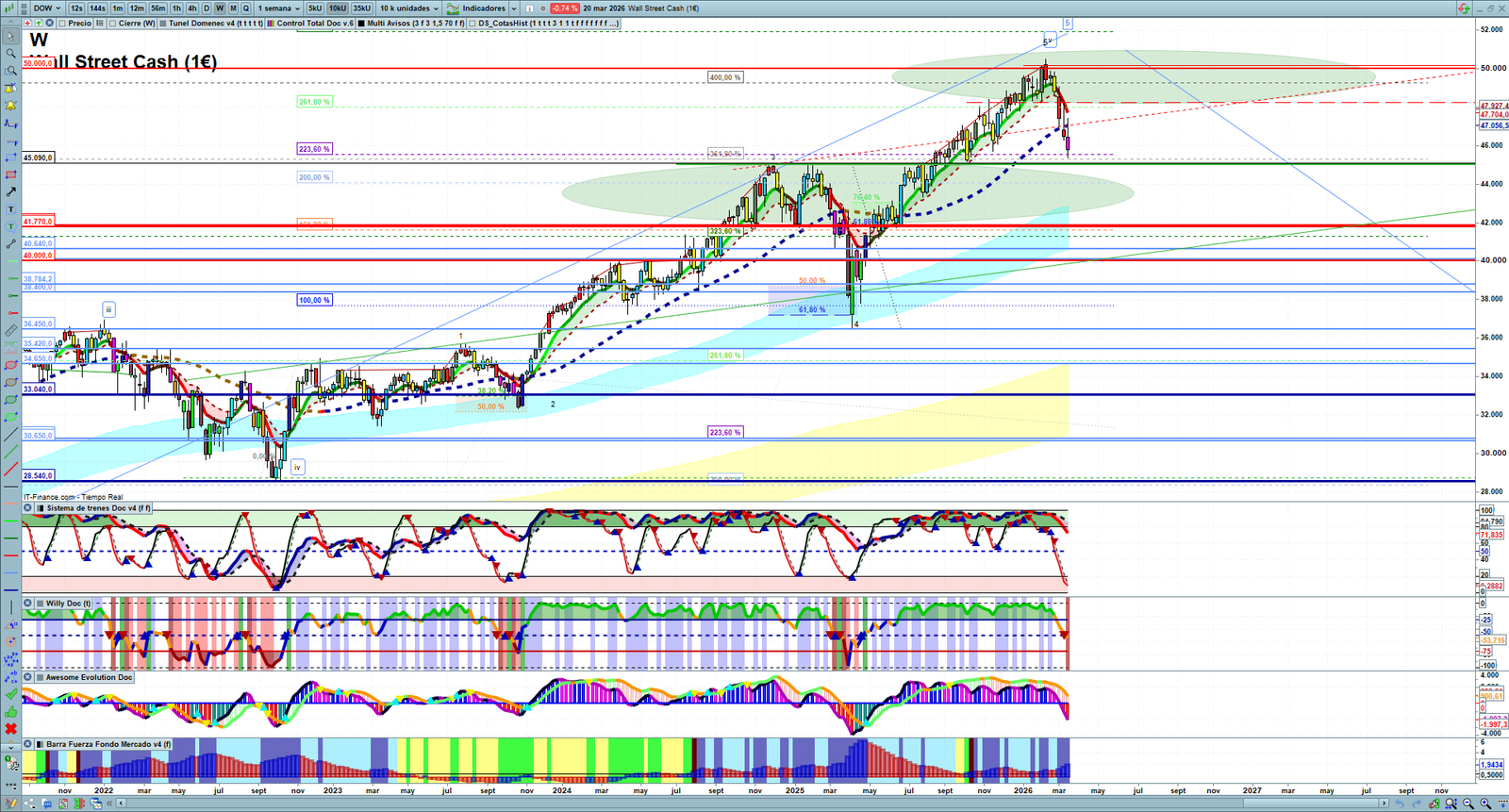Open the '10 k unidades' dropdown
The height and width of the screenshot is (812, 1509).
point(408,8)
